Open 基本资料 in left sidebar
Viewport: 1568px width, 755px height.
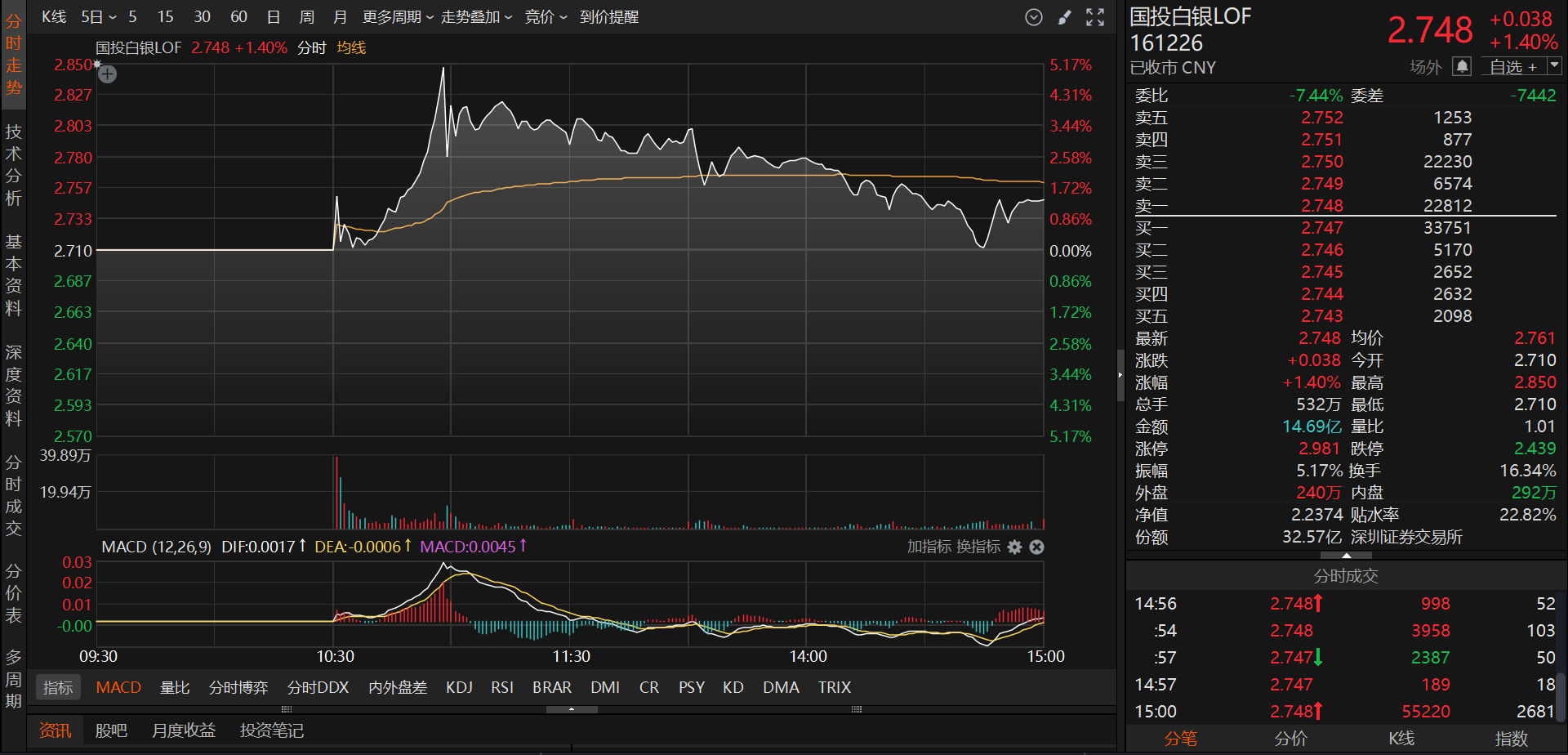click(x=13, y=275)
